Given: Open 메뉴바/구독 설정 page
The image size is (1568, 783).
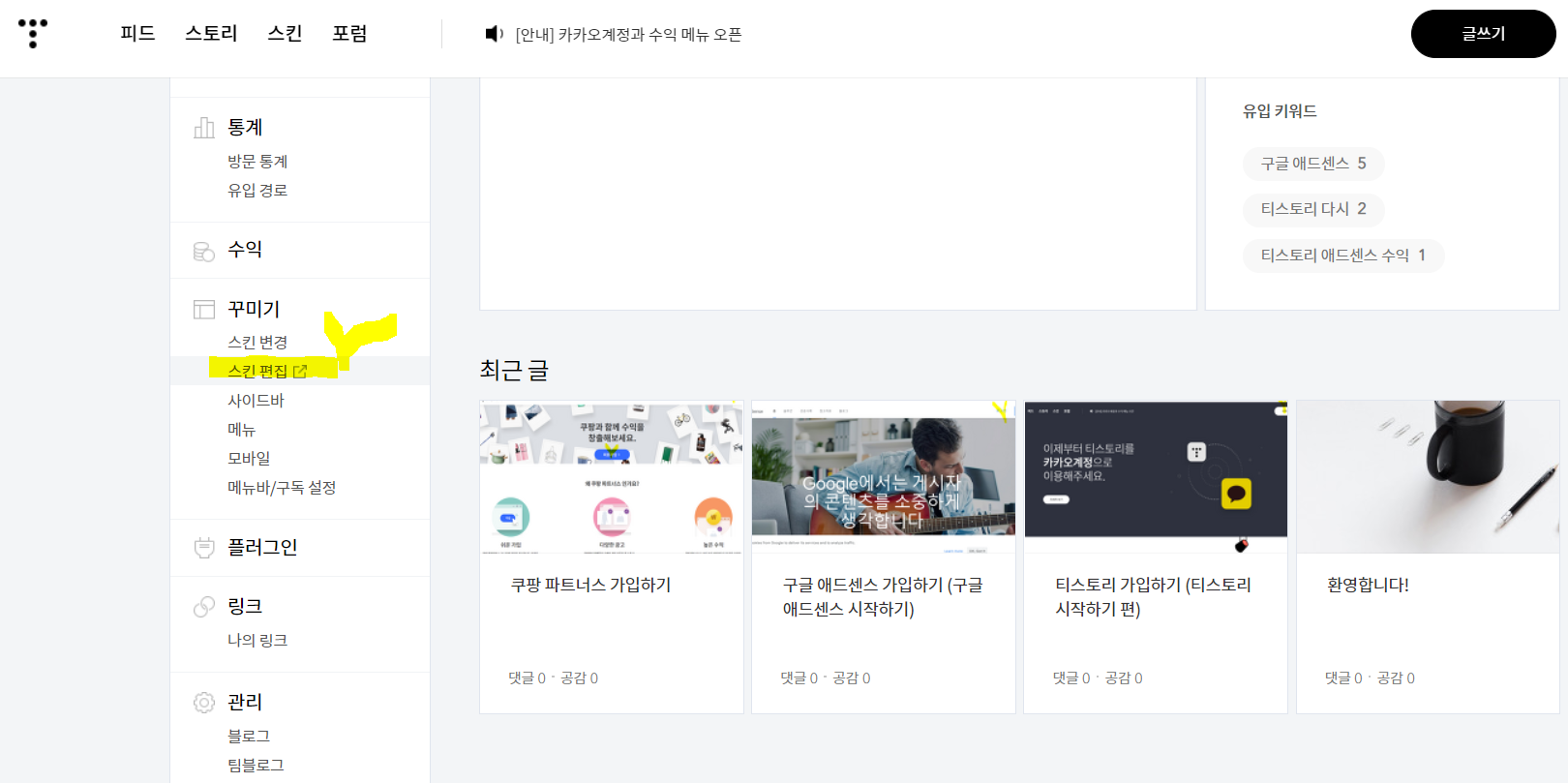Looking at the screenshot, I should click(x=282, y=488).
